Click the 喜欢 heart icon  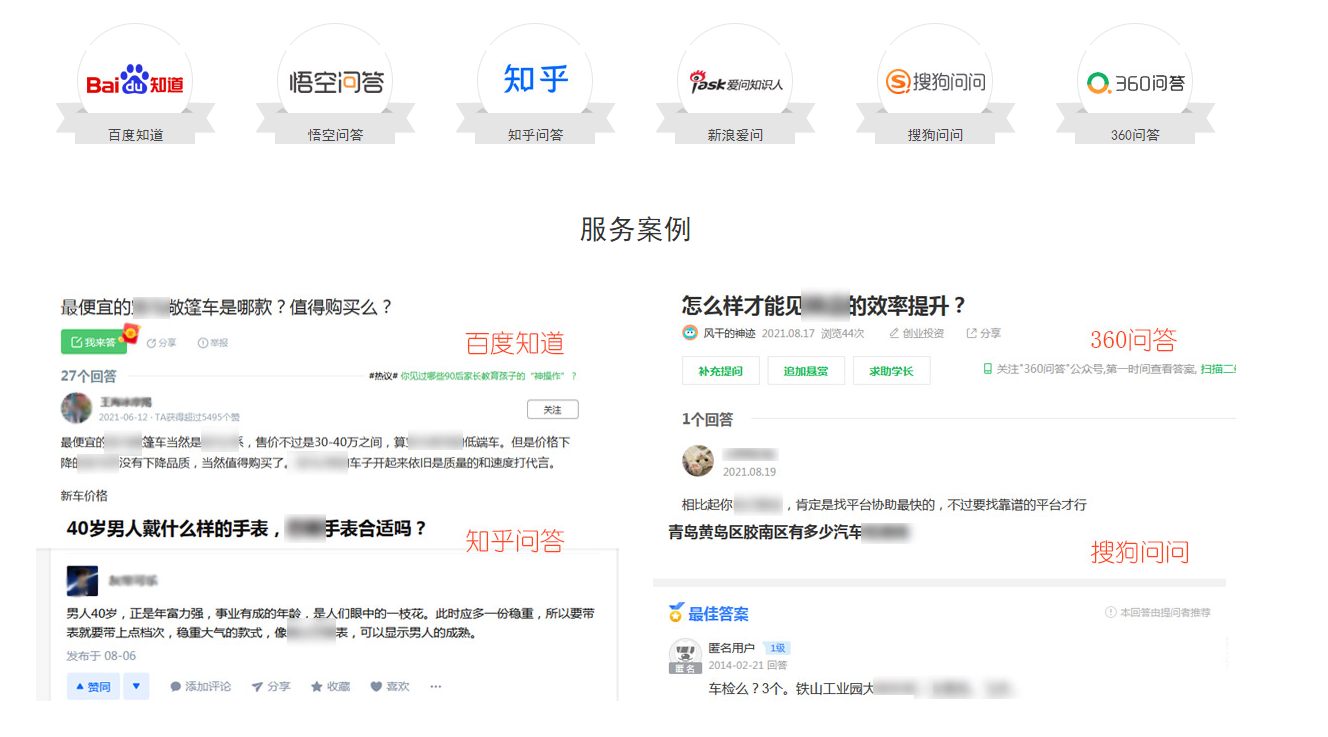390,686
